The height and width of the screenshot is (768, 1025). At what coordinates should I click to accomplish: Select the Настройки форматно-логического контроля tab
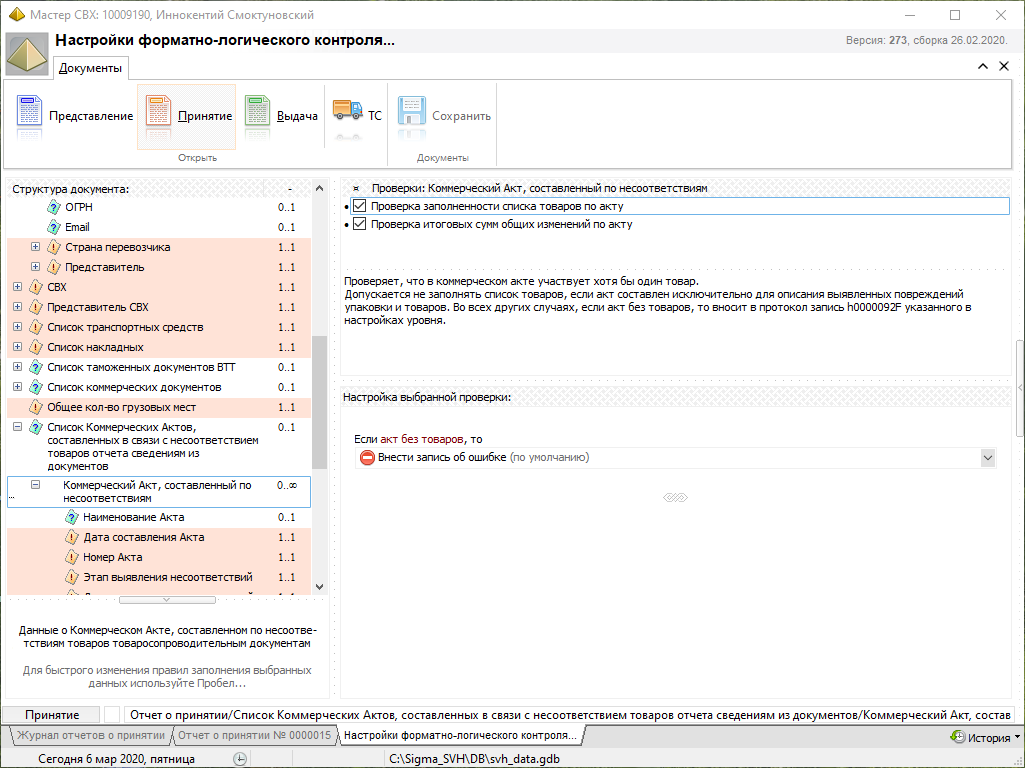coord(460,735)
